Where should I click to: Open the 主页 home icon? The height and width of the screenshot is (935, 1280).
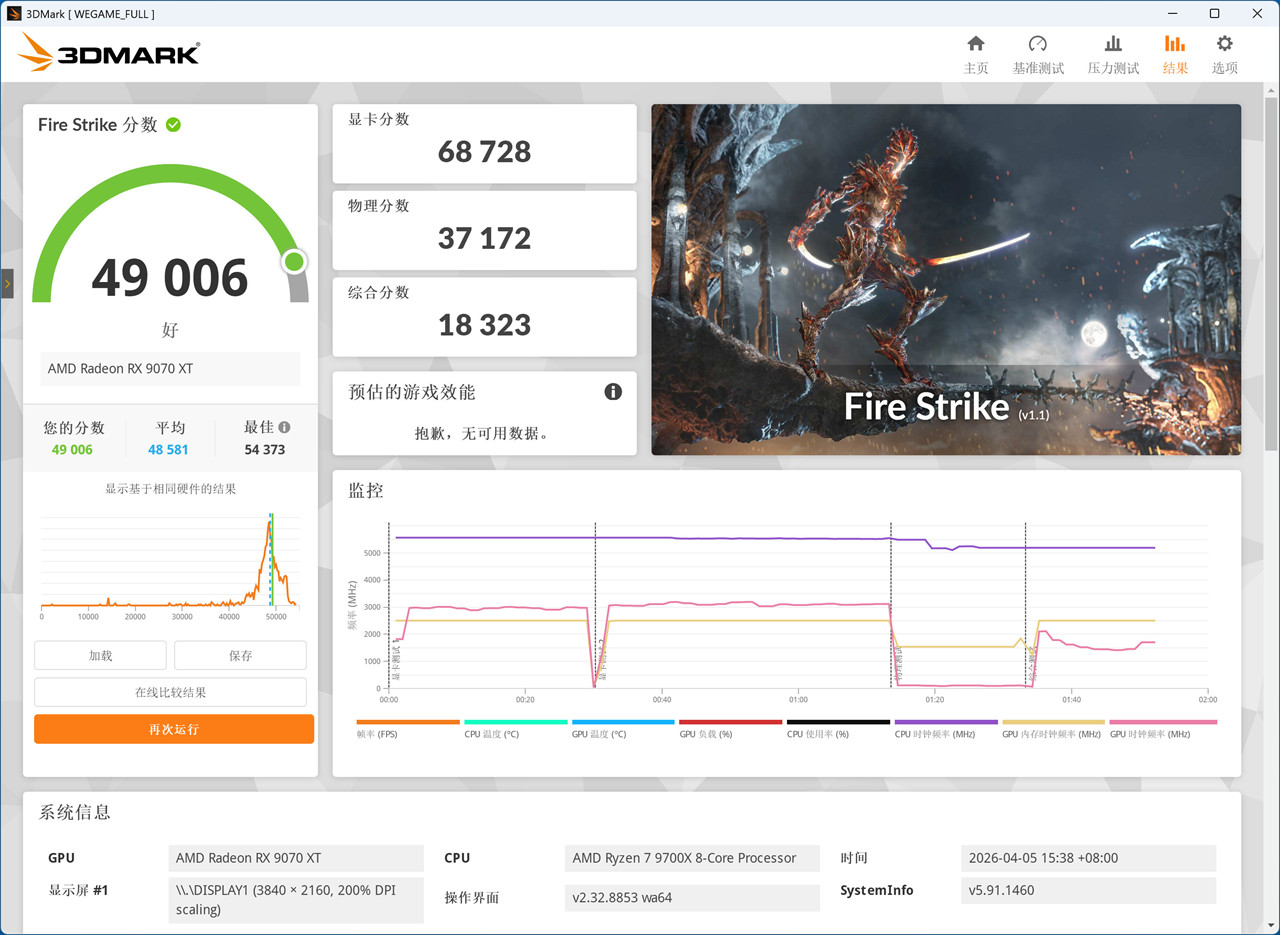click(976, 53)
